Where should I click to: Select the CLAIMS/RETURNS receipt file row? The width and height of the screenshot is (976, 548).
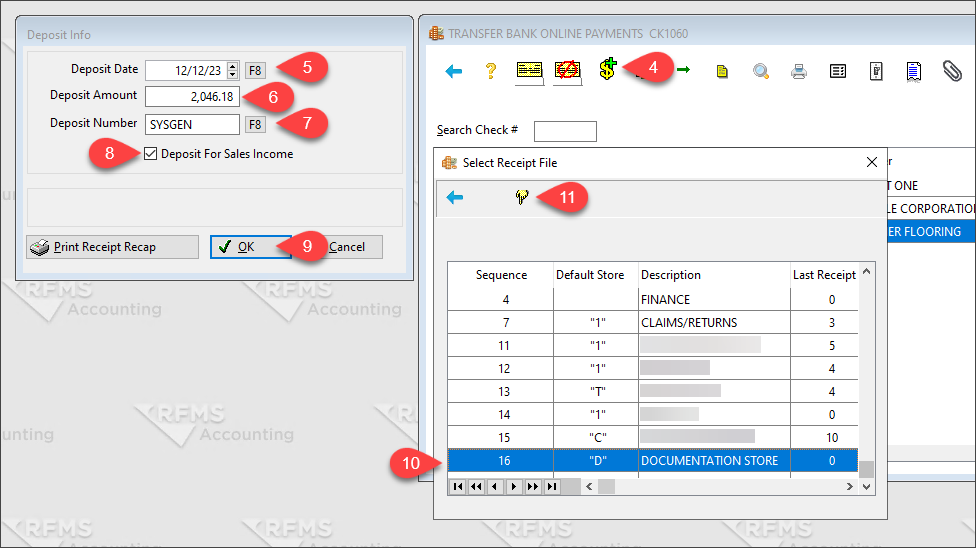[688, 322]
